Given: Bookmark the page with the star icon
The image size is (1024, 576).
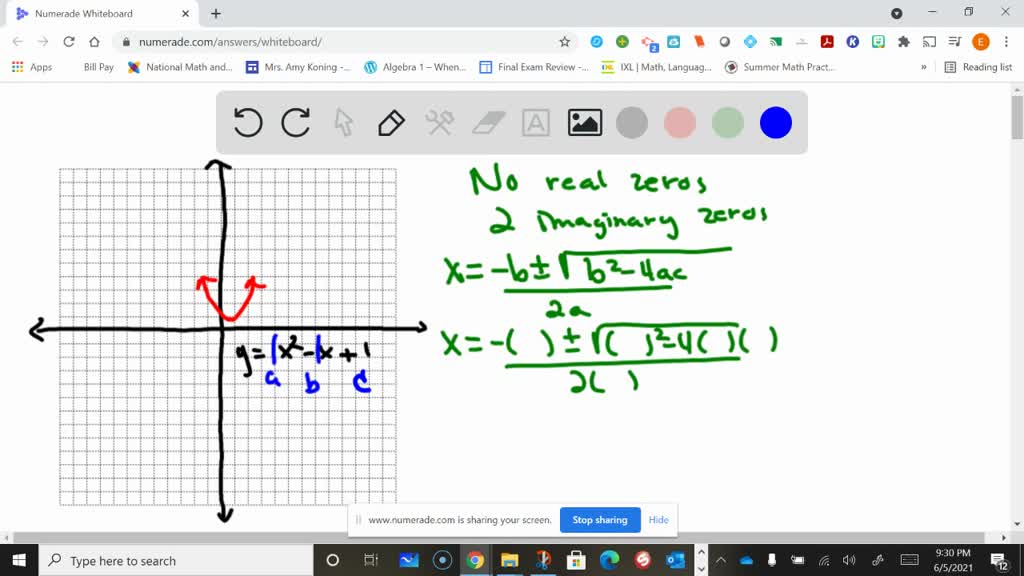Looking at the screenshot, I should click(565, 44).
